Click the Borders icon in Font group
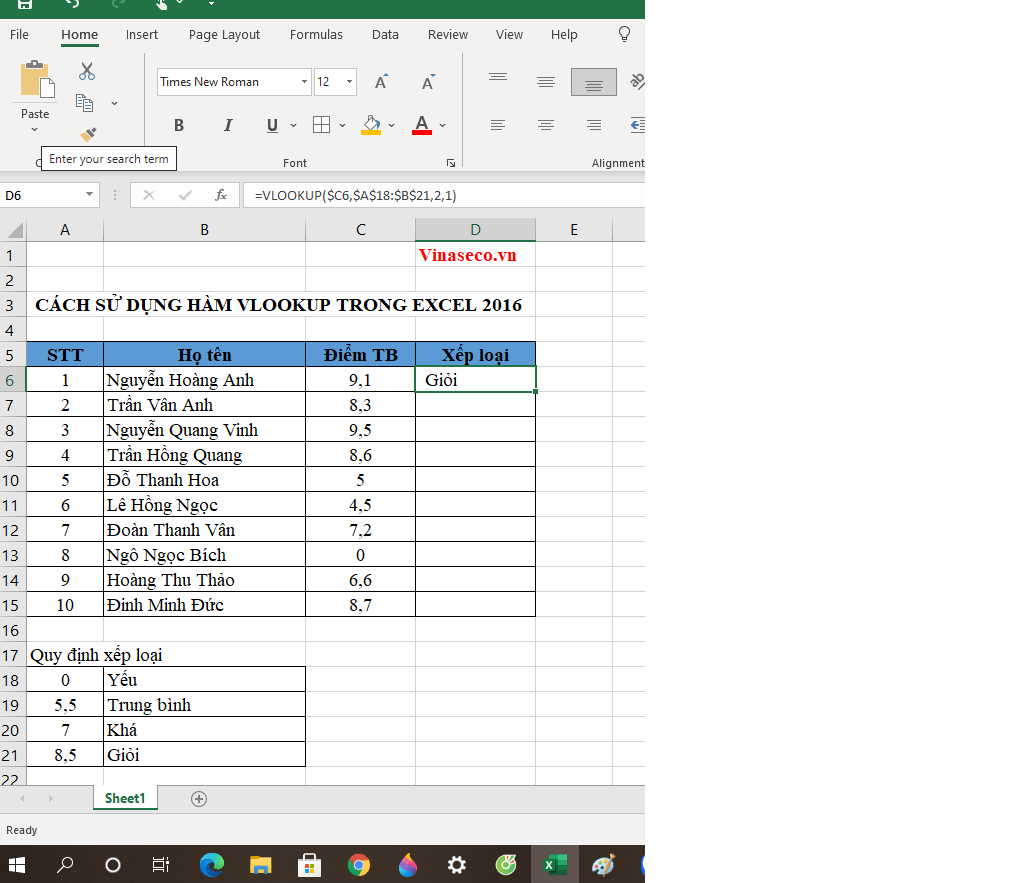1014x883 pixels. (x=321, y=125)
